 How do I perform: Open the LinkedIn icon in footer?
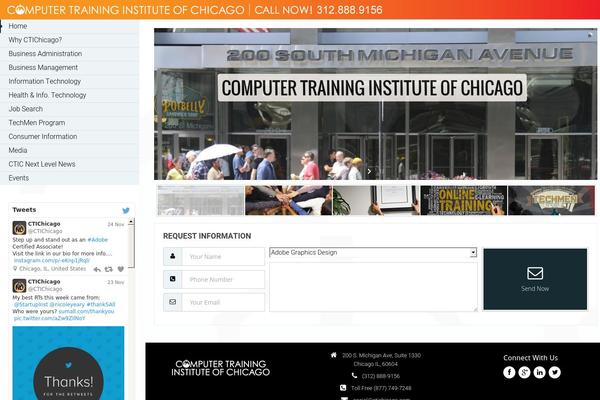click(x=540, y=372)
